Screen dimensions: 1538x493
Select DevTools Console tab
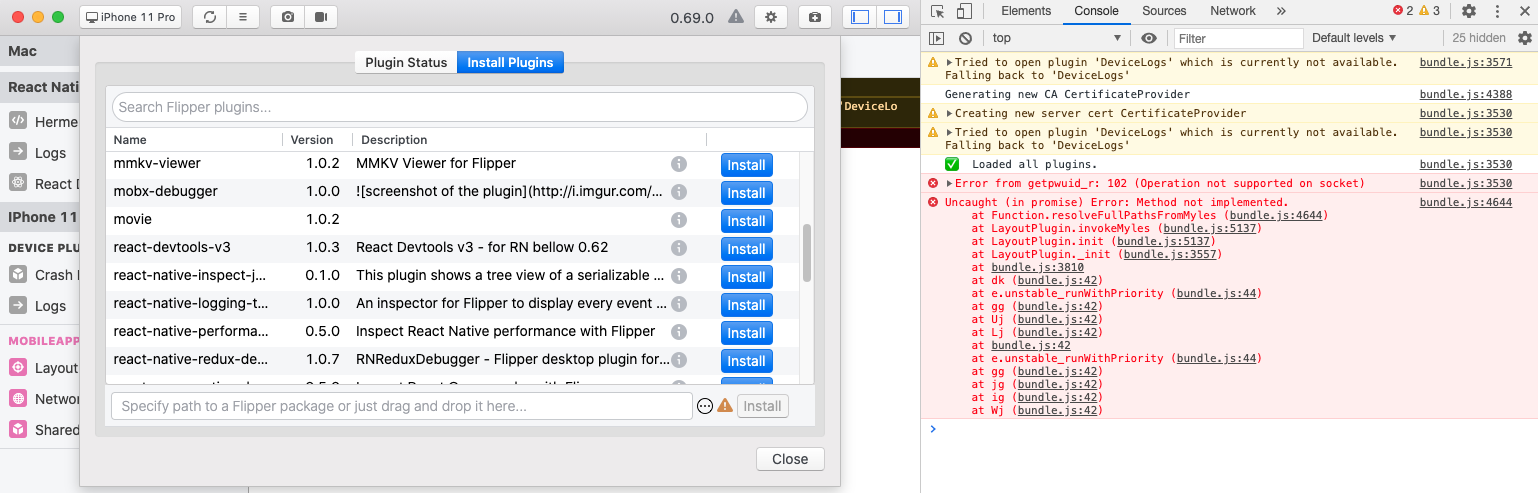1097,11
